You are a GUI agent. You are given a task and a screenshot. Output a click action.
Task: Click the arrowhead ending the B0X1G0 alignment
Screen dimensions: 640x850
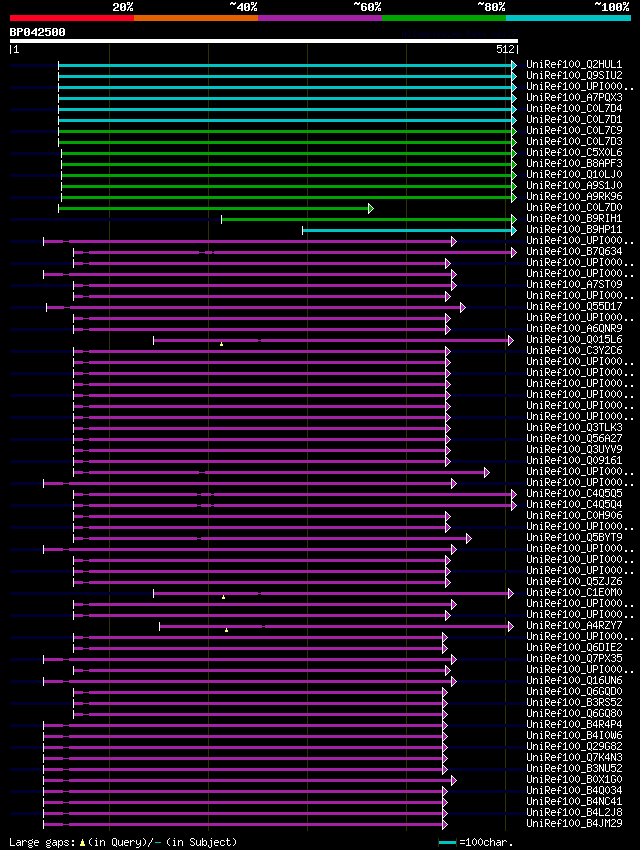pyautogui.click(x=454, y=780)
